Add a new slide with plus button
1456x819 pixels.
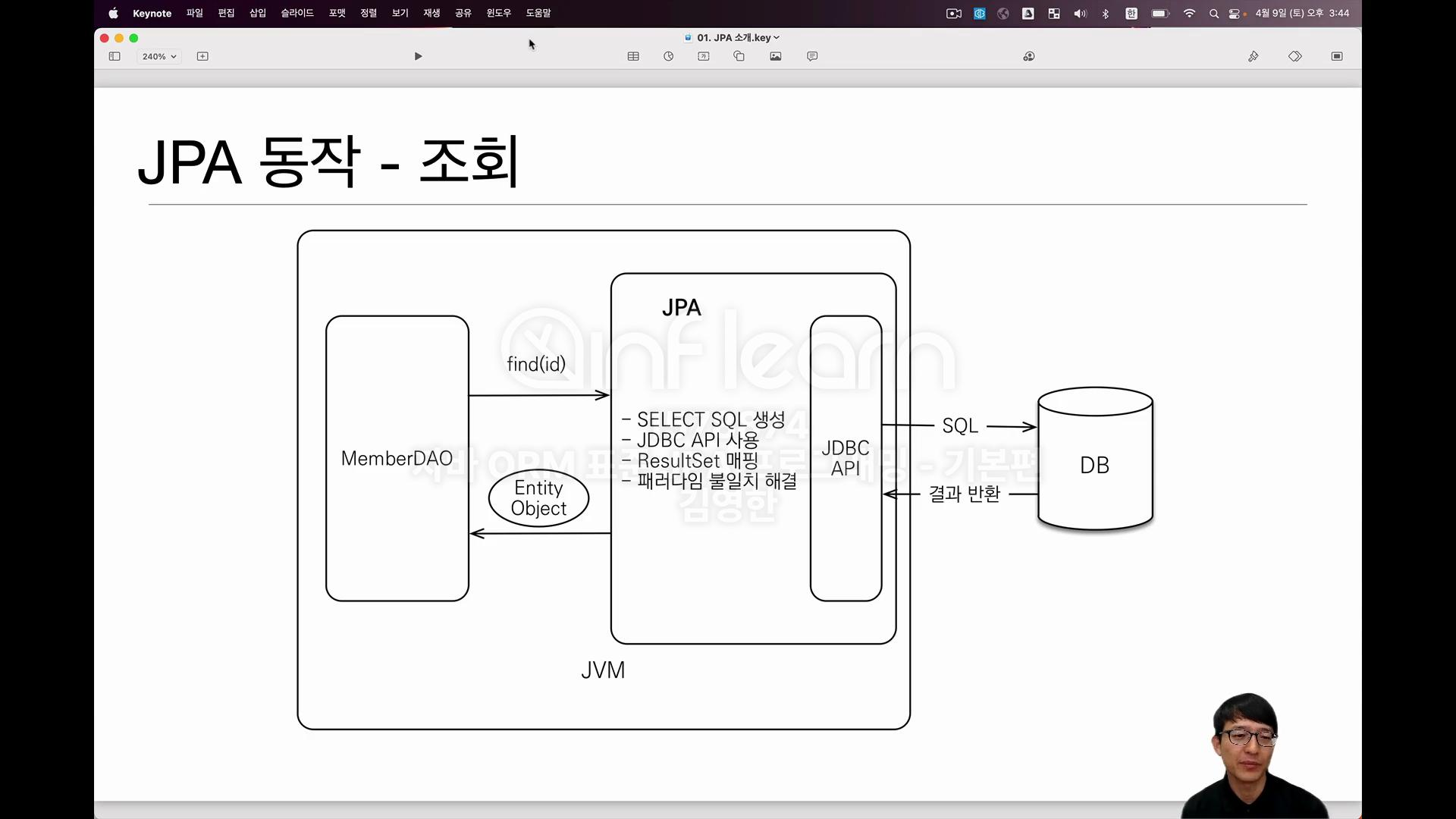click(x=202, y=56)
